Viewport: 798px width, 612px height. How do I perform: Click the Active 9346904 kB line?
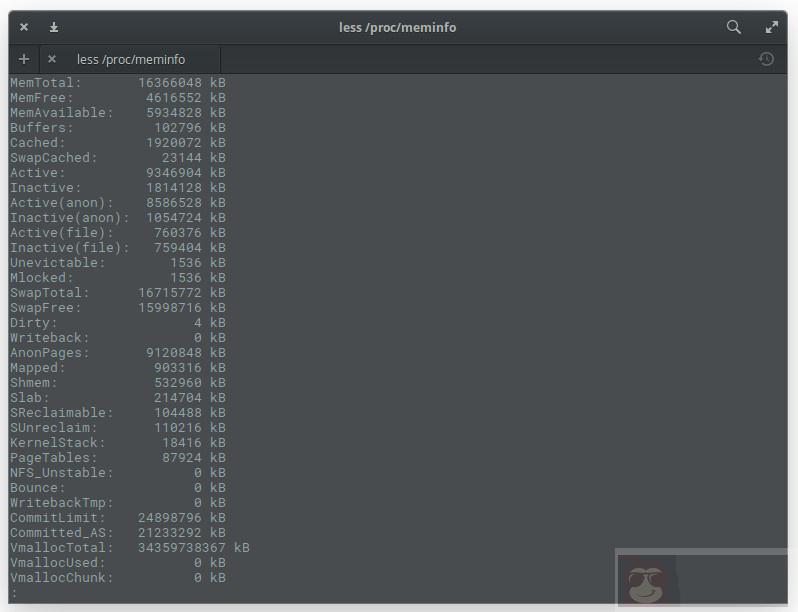point(118,172)
